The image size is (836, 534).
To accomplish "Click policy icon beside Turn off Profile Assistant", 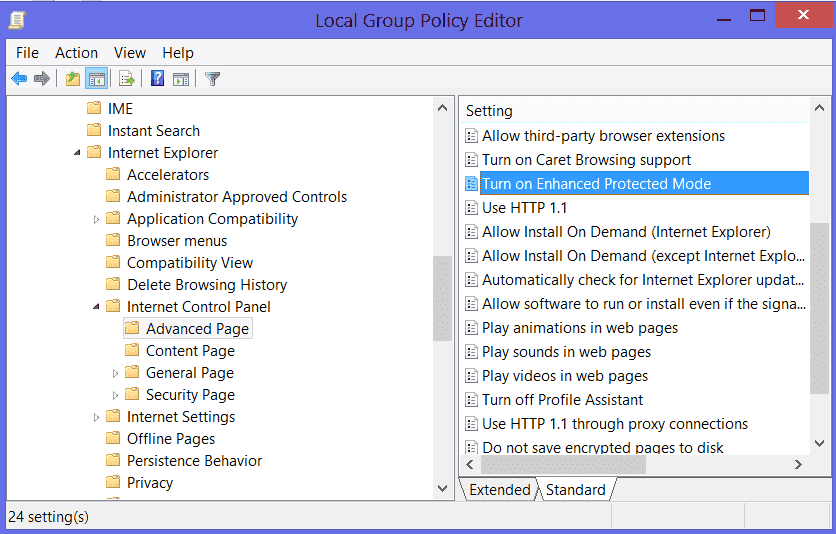I will [x=471, y=400].
